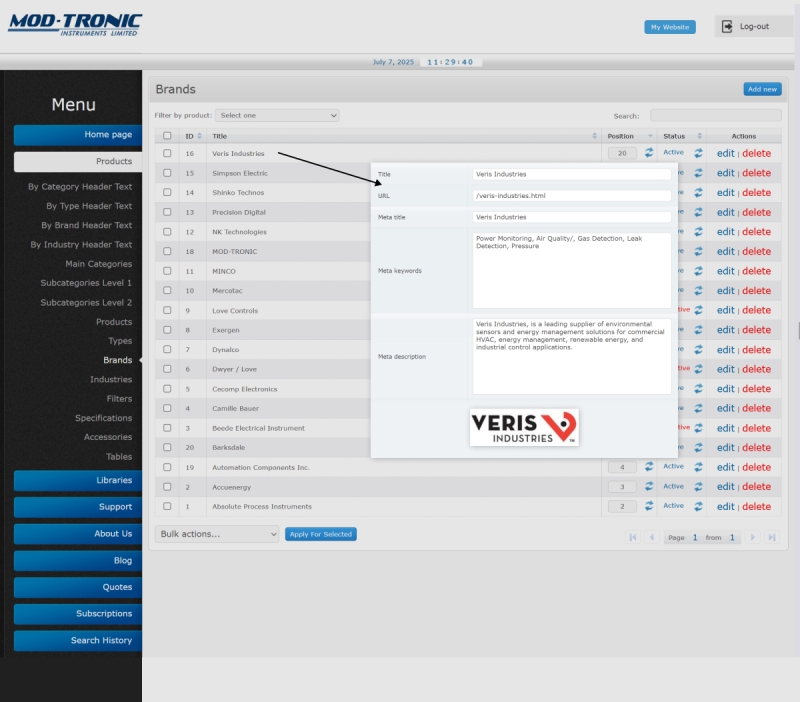Image resolution: width=800 pixels, height=702 pixels.
Task: Toggle status icon for Veris Industries row
Action: (x=698, y=153)
